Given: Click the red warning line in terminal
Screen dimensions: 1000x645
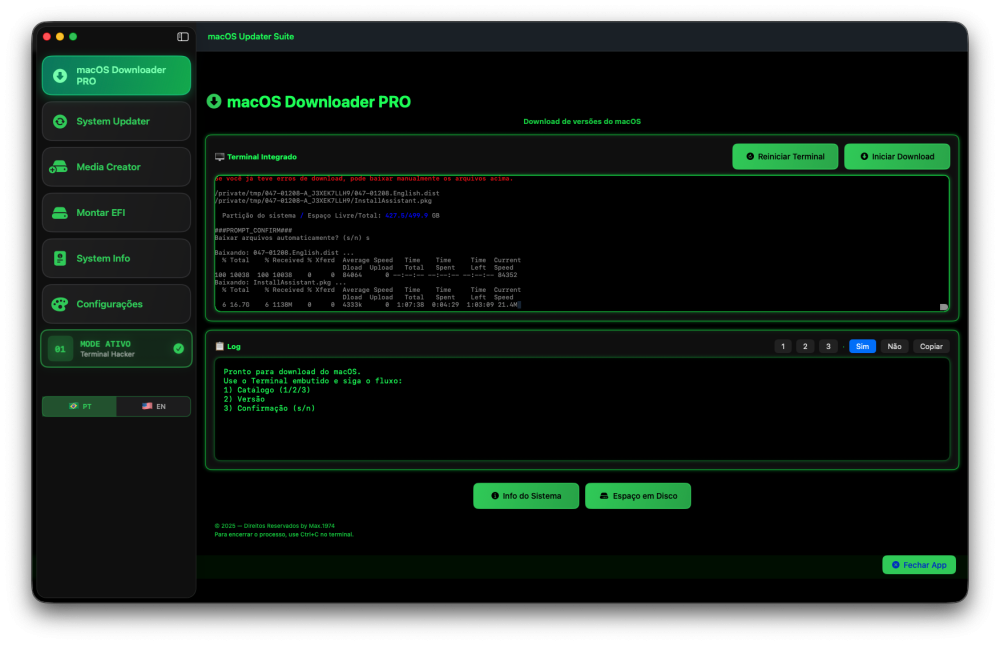Looking at the screenshot, I should coord(364,179).
